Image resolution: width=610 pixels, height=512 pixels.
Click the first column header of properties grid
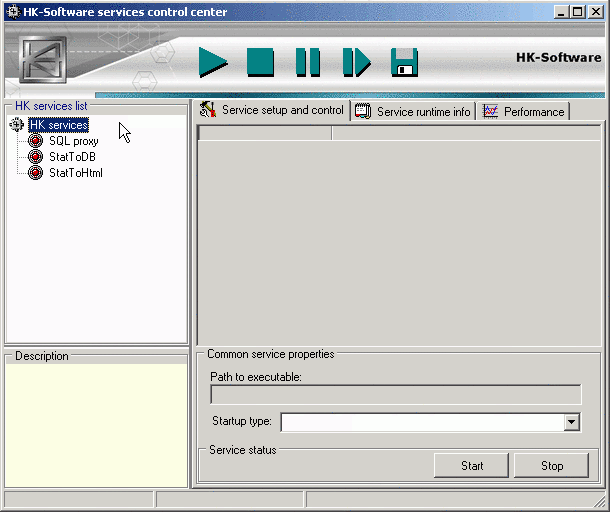click(265, 133)
